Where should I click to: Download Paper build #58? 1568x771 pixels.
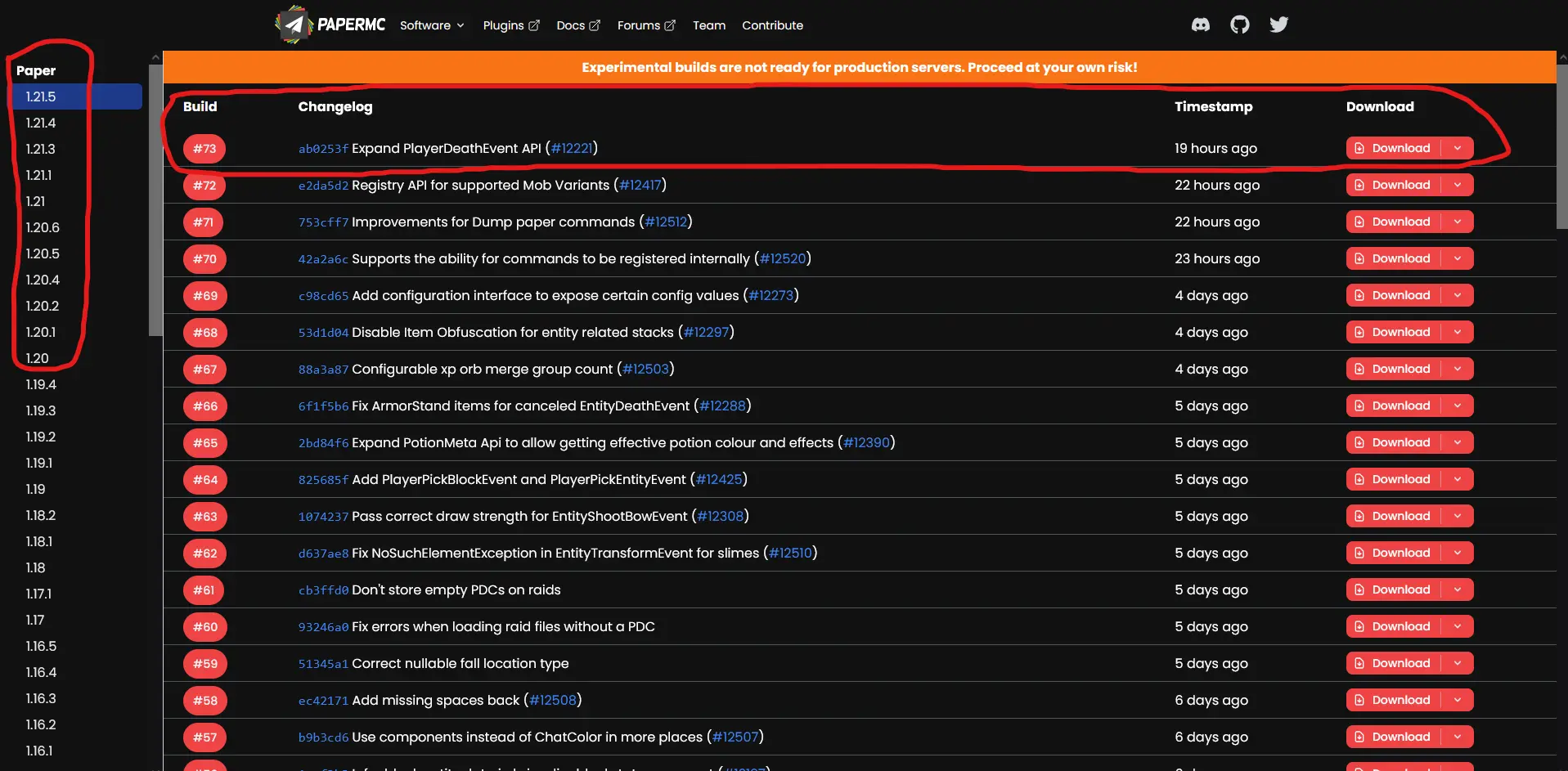[1394, 700]
